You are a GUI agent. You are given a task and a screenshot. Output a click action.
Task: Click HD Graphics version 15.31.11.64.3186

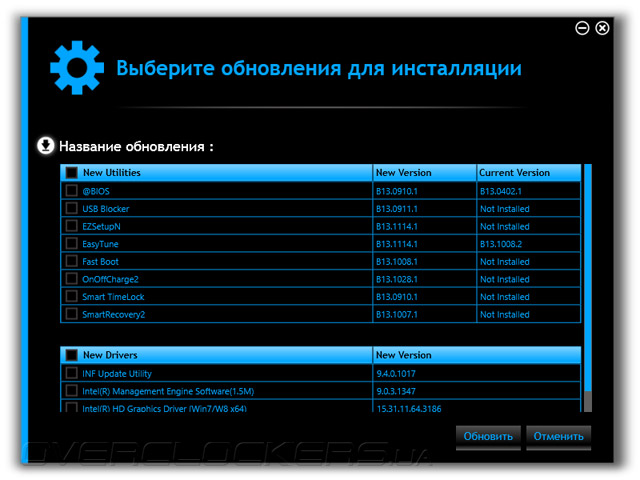pos(409,408)
